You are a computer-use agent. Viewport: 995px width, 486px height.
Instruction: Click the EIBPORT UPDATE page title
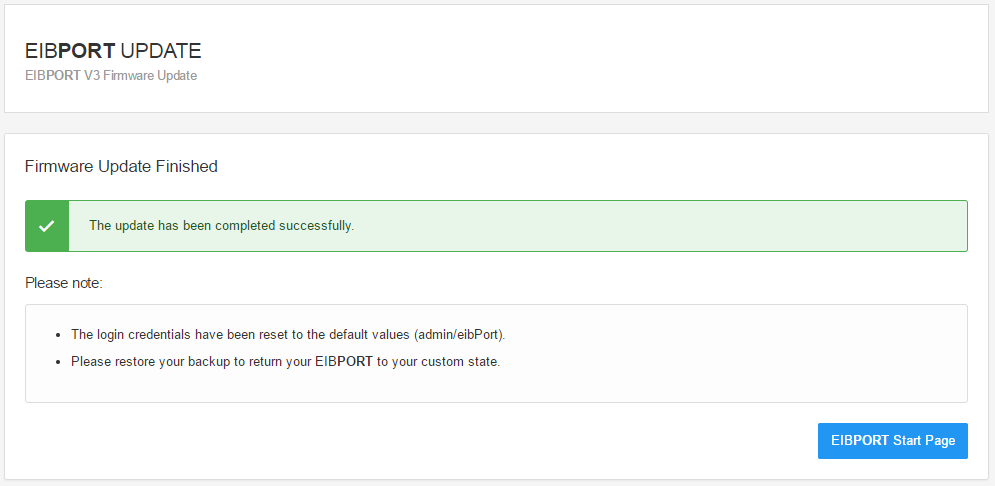pyautogui.click(x=113, y=51)
